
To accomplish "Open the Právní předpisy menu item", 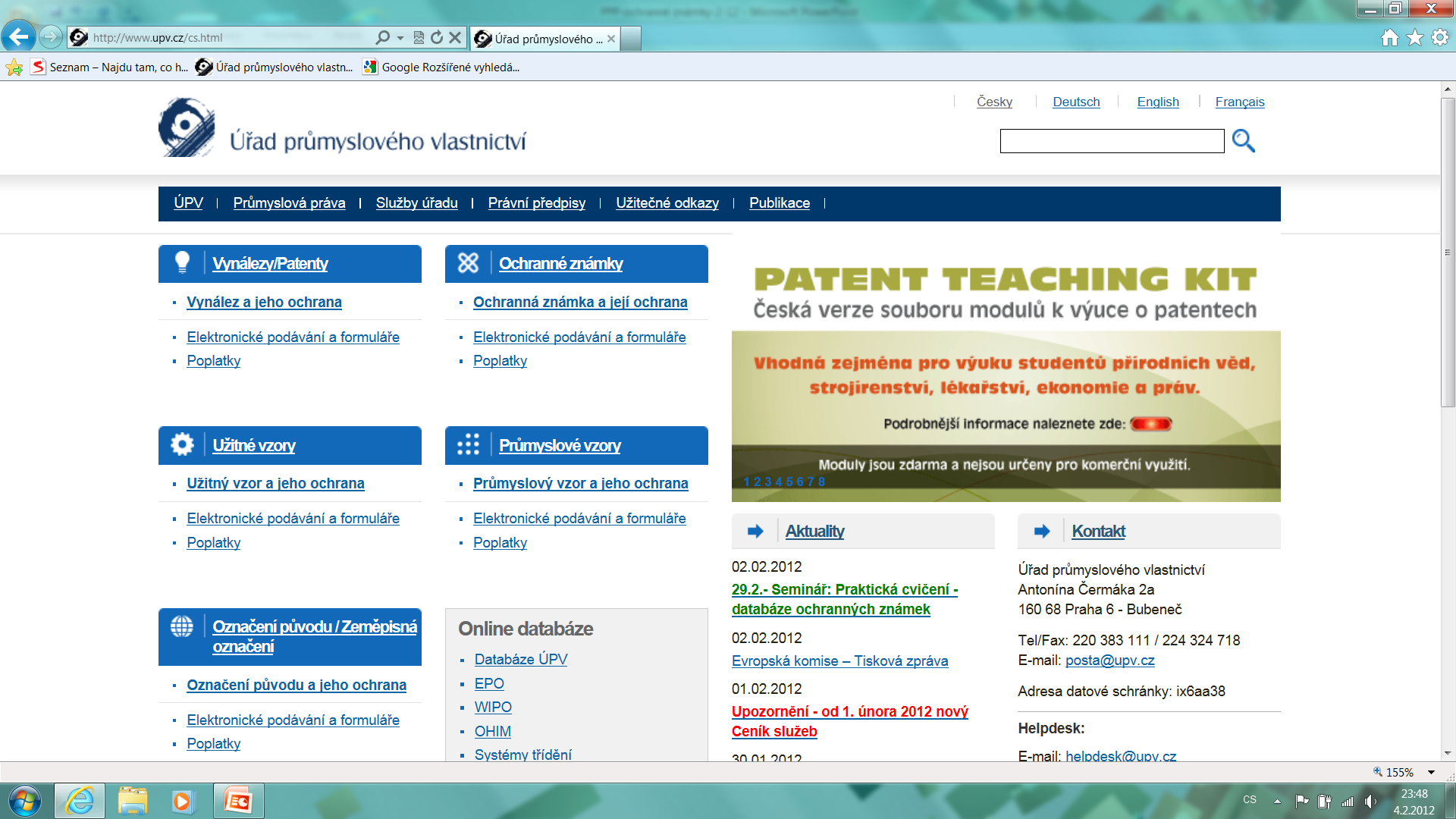I will coord(536,202).
